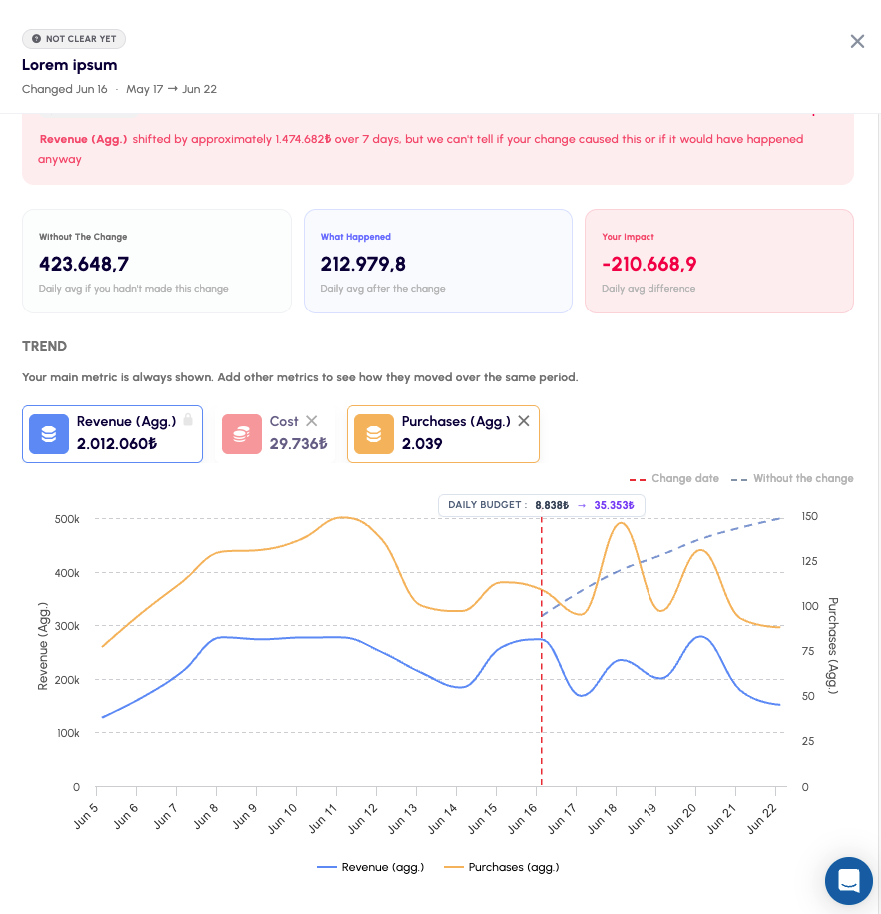Open the chat support bubble
Viewport: 881px width, 914px height.
(848, 880)
